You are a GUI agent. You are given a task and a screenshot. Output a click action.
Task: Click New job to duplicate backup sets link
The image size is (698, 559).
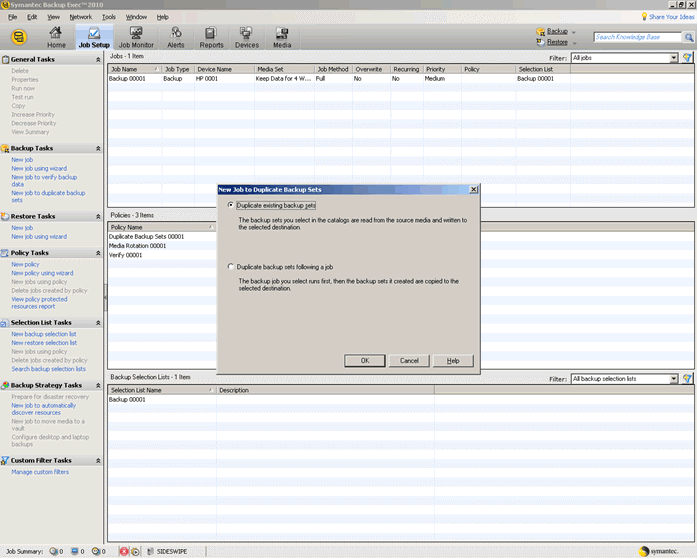click(48, 196)
